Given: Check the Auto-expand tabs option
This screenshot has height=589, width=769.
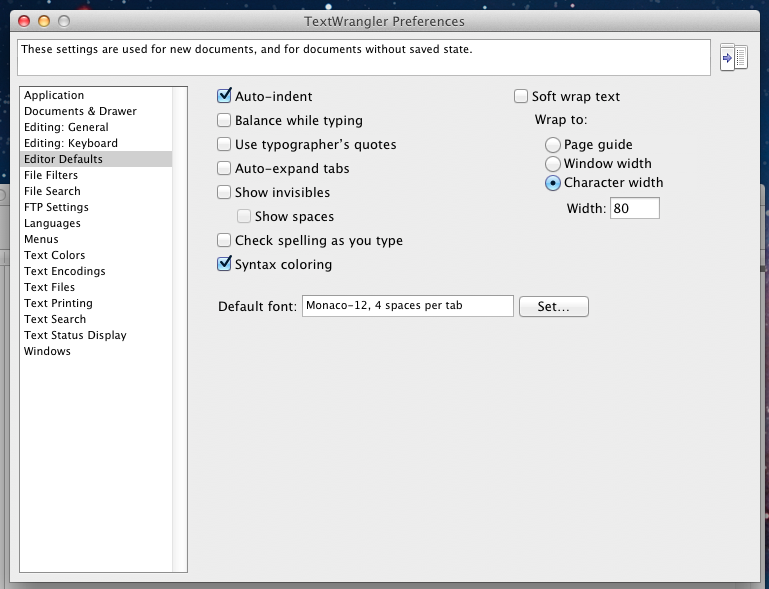Looking at the screenshot, I should point(224,168).
